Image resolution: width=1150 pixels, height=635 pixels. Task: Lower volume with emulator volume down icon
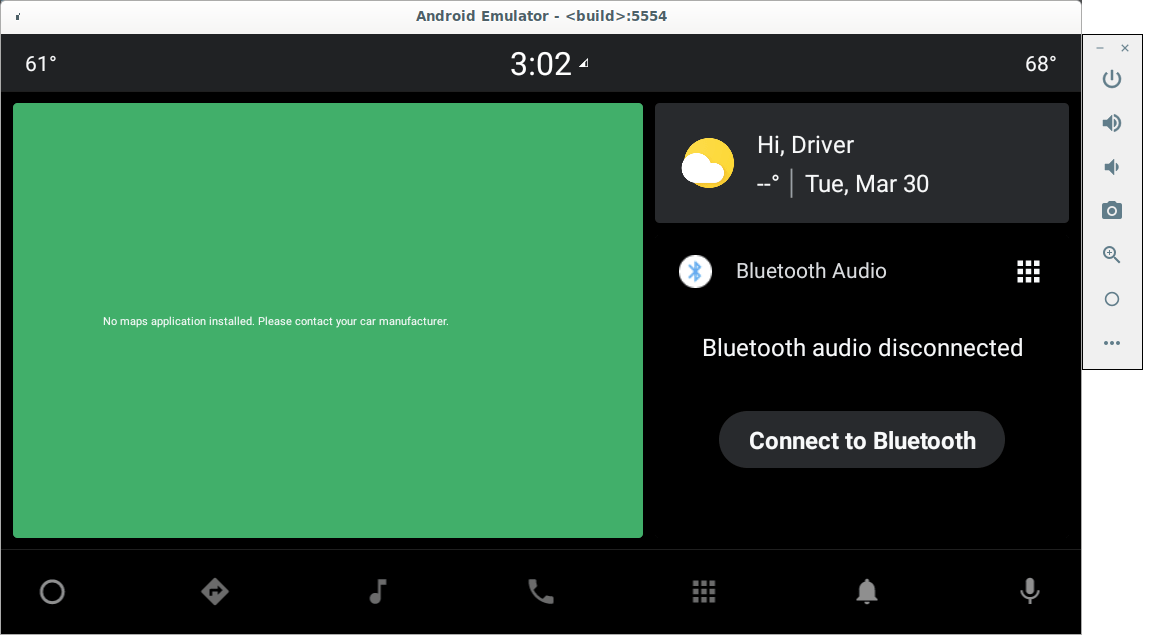click(1112, 166)
